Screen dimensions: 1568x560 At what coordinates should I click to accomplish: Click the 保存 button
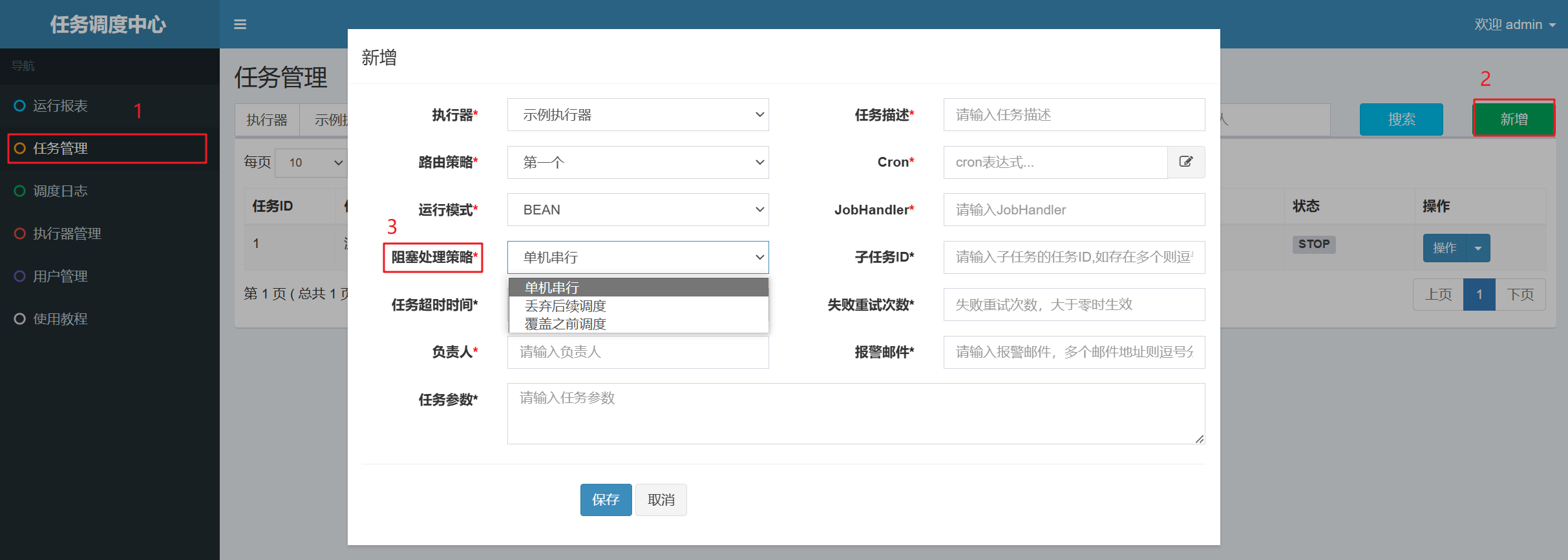click(x=606, y=500)
